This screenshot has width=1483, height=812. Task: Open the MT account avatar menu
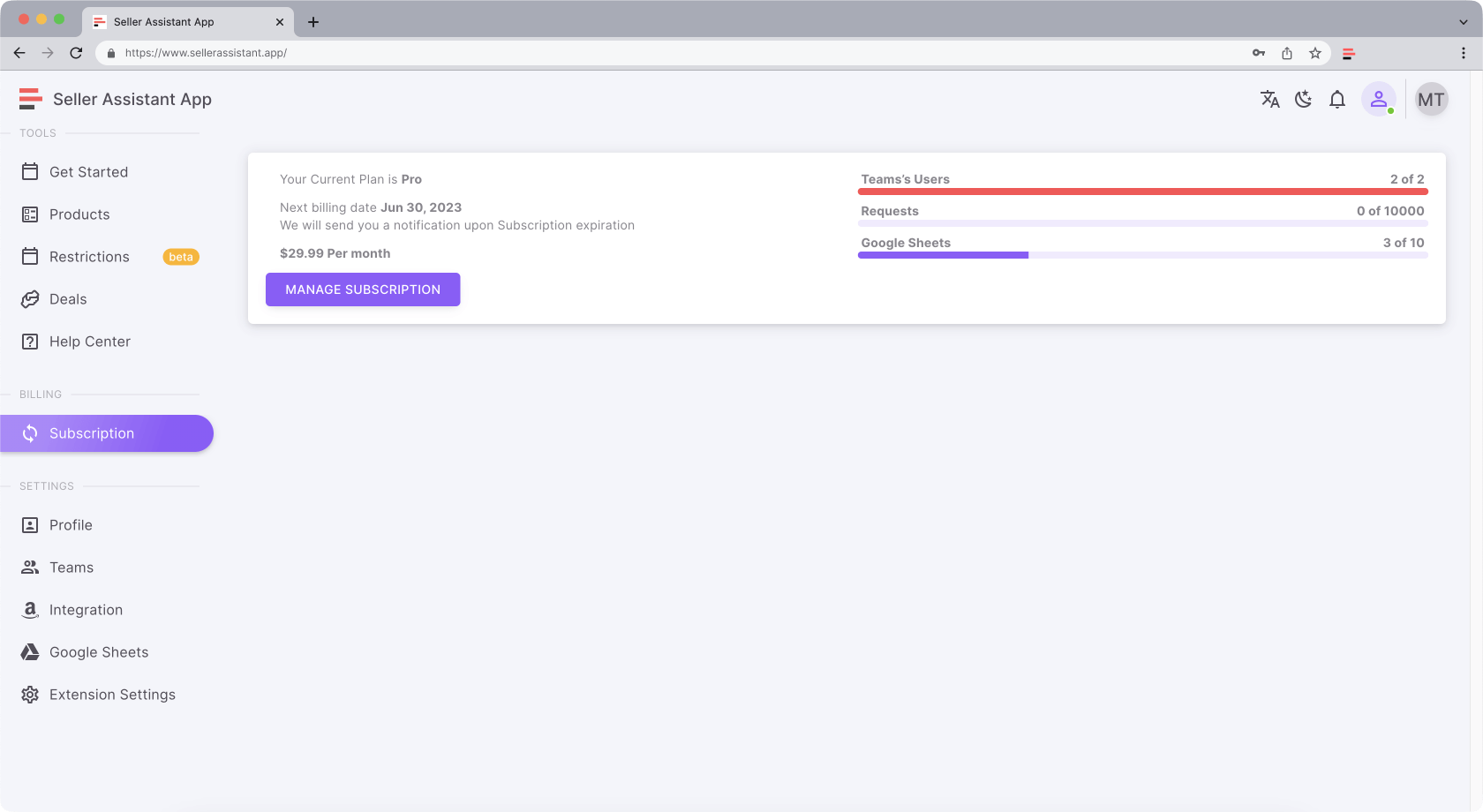pos(1430,100)
